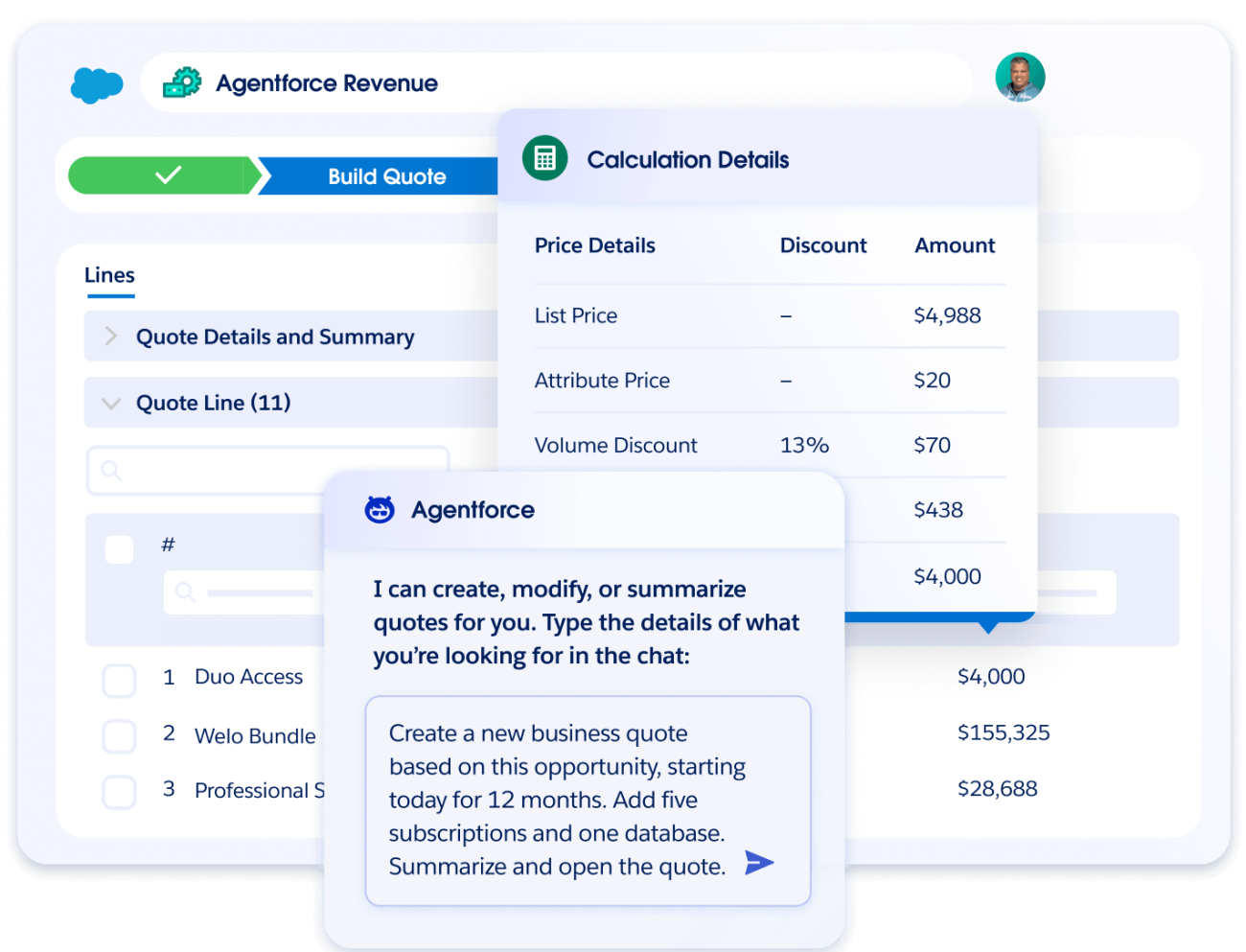
Task: Click the Salesforce cloud logo
Action: 97,84
